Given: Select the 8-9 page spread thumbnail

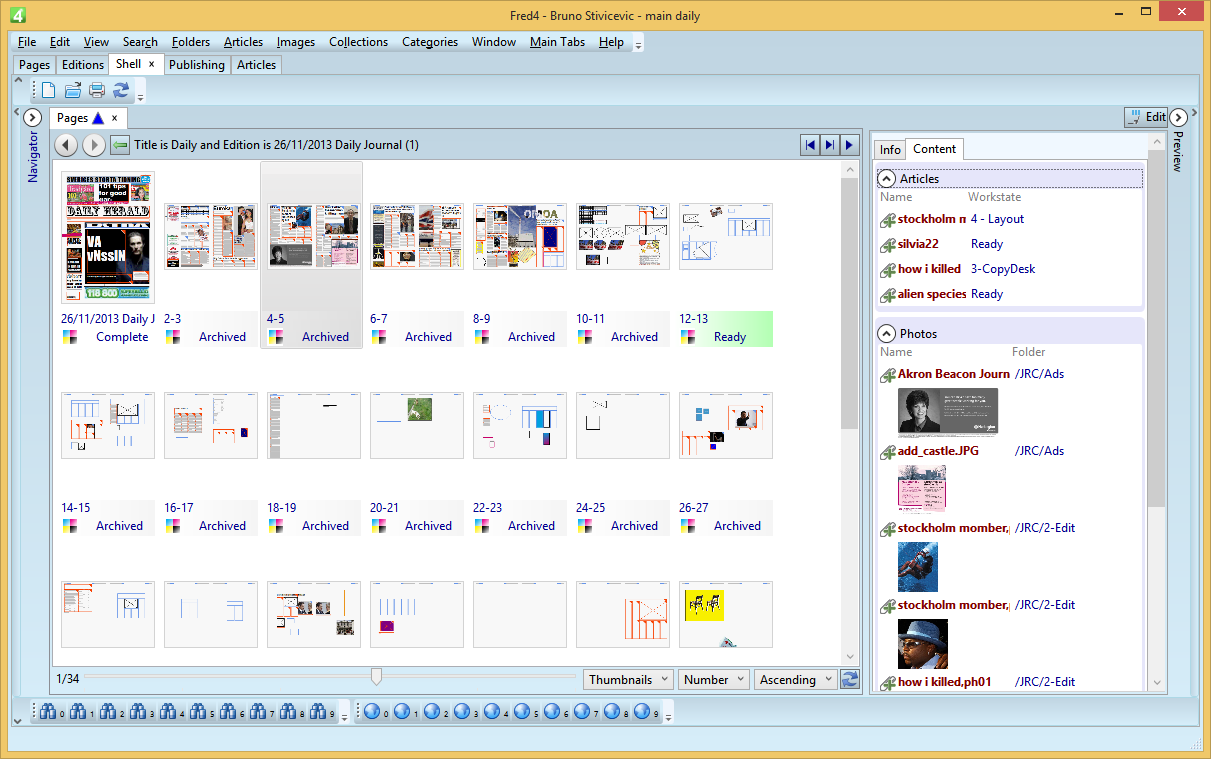Looking at the screenshot, I should 520,236.
